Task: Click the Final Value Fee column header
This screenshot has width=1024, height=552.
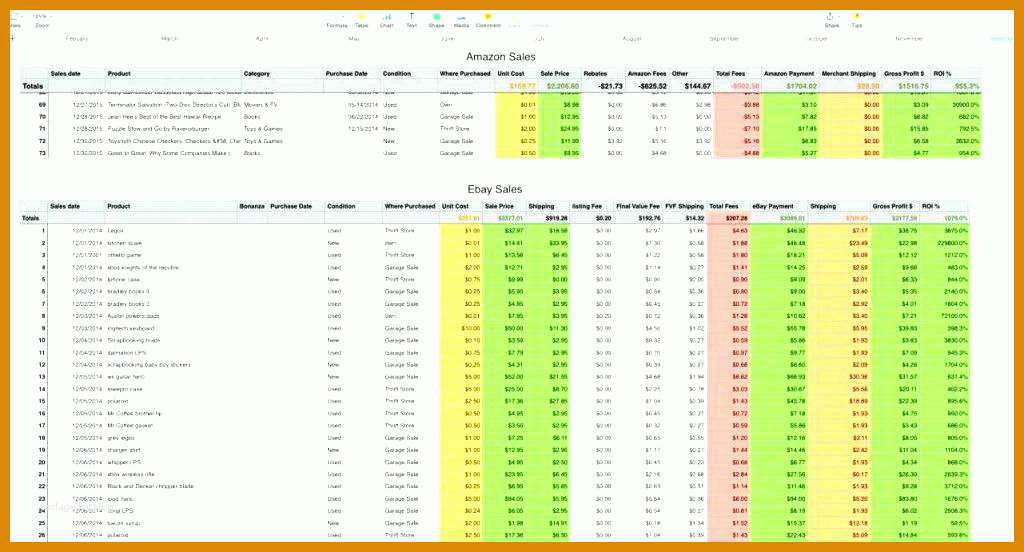Action: coord(638,206)
